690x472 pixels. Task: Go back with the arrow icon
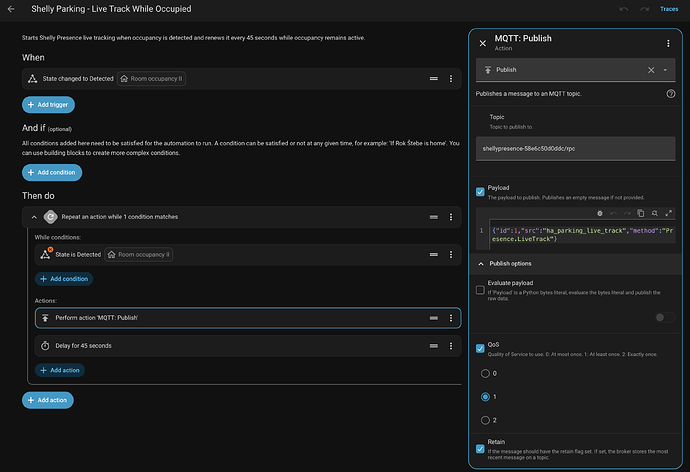[x=11, y=9]
